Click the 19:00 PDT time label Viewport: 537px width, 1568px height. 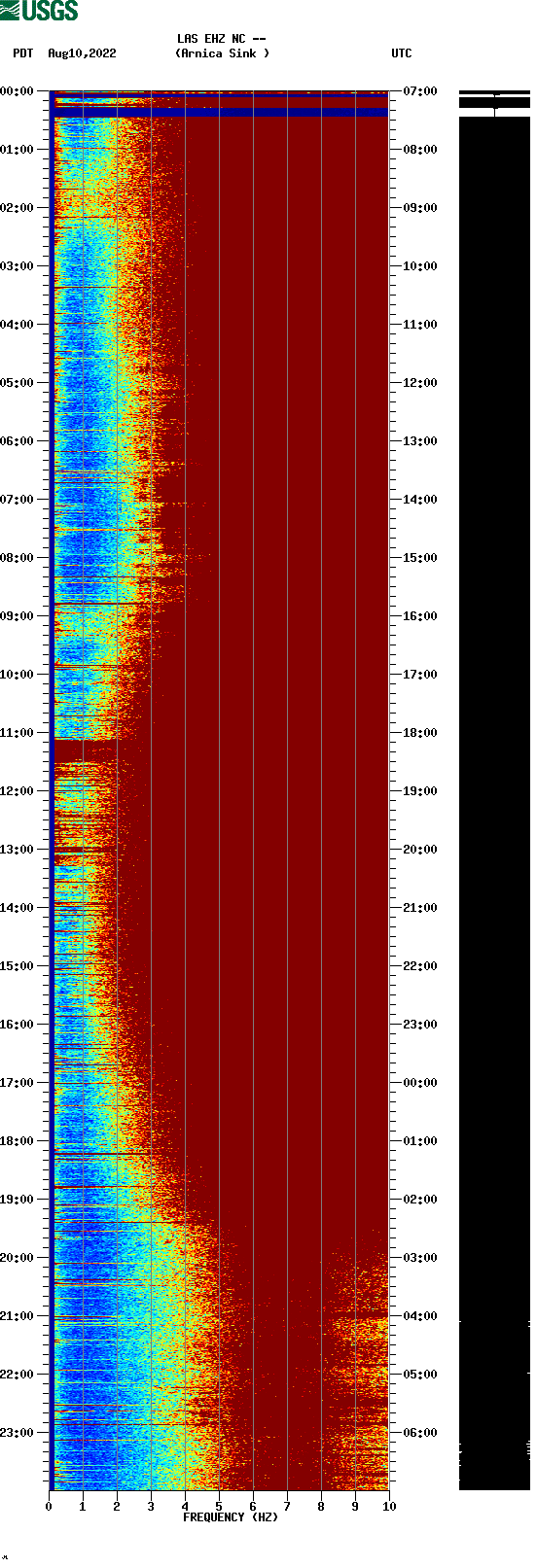coord(18,1200)
